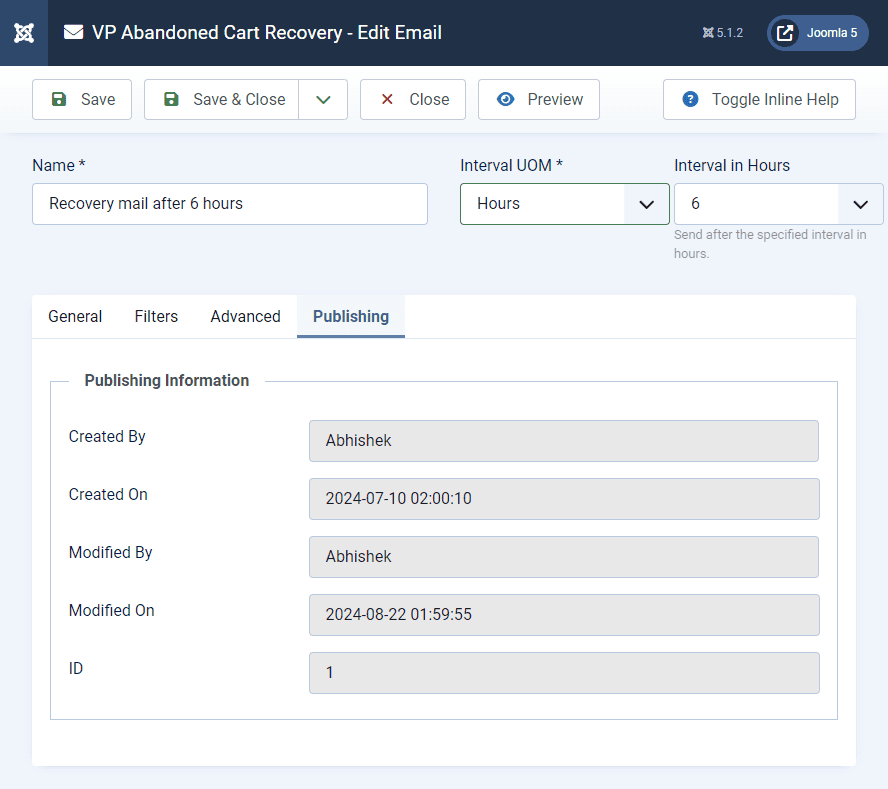888x789 pixels.
Task: Switch to the Filters tab
Action: (x=156, y=317)
